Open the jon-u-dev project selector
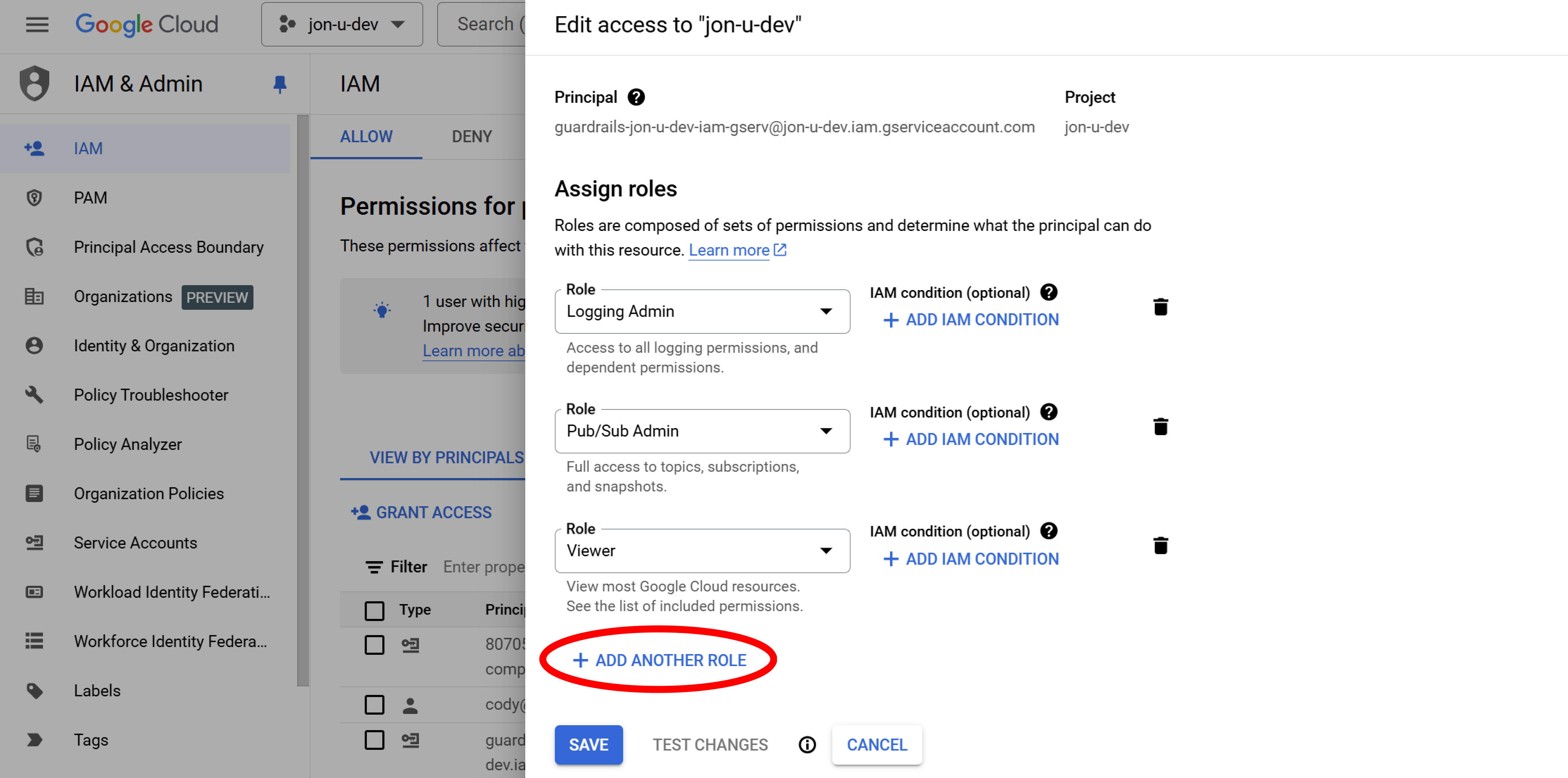The height and width of the screenshot is (778, 1568). click(341, 24)
